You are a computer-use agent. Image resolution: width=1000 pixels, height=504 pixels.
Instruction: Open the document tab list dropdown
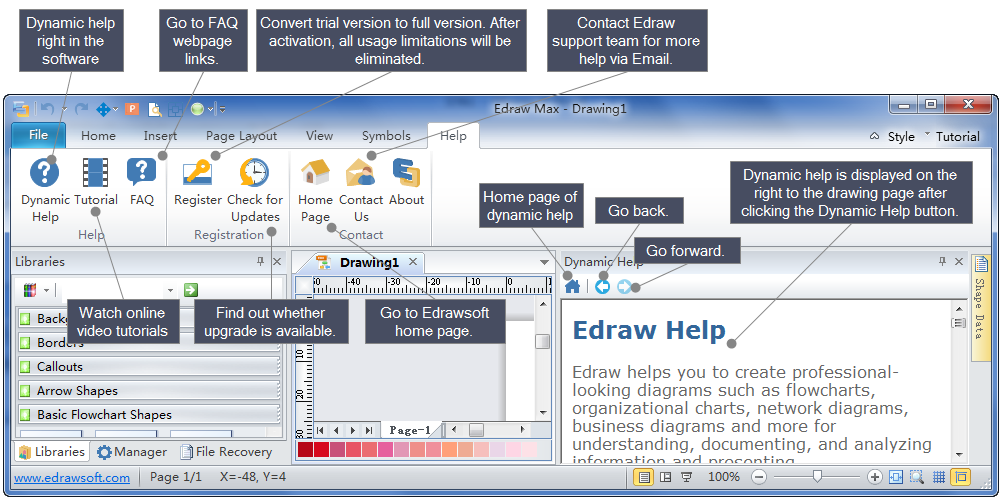(x=544, y=262)
